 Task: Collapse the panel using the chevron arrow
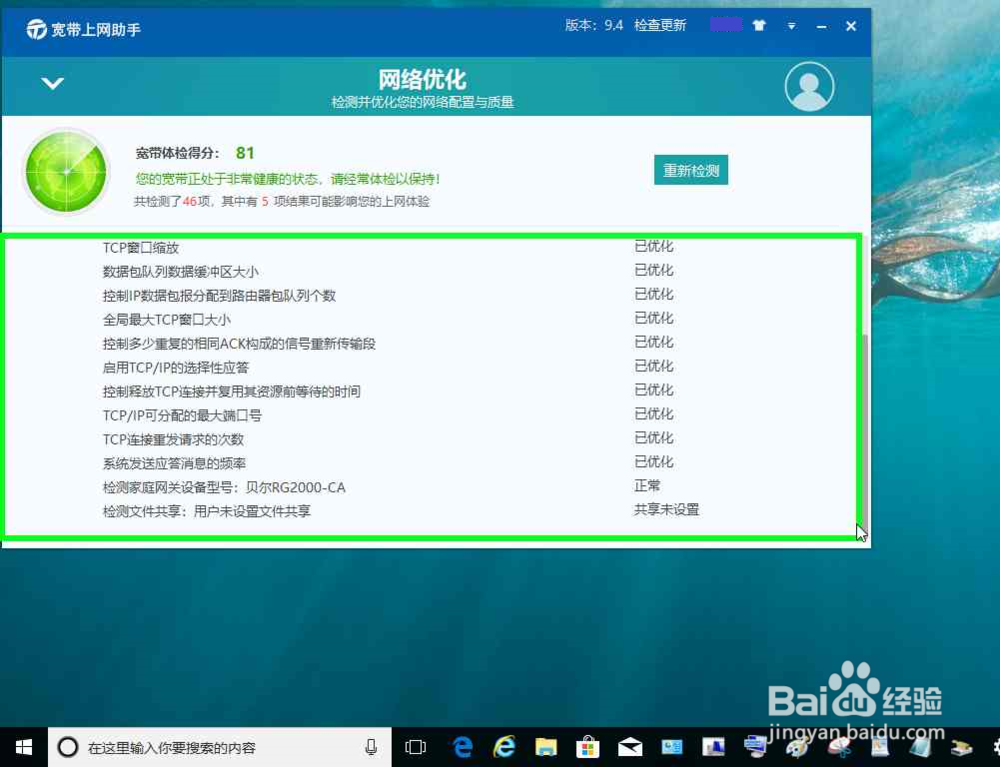(53, 84)
